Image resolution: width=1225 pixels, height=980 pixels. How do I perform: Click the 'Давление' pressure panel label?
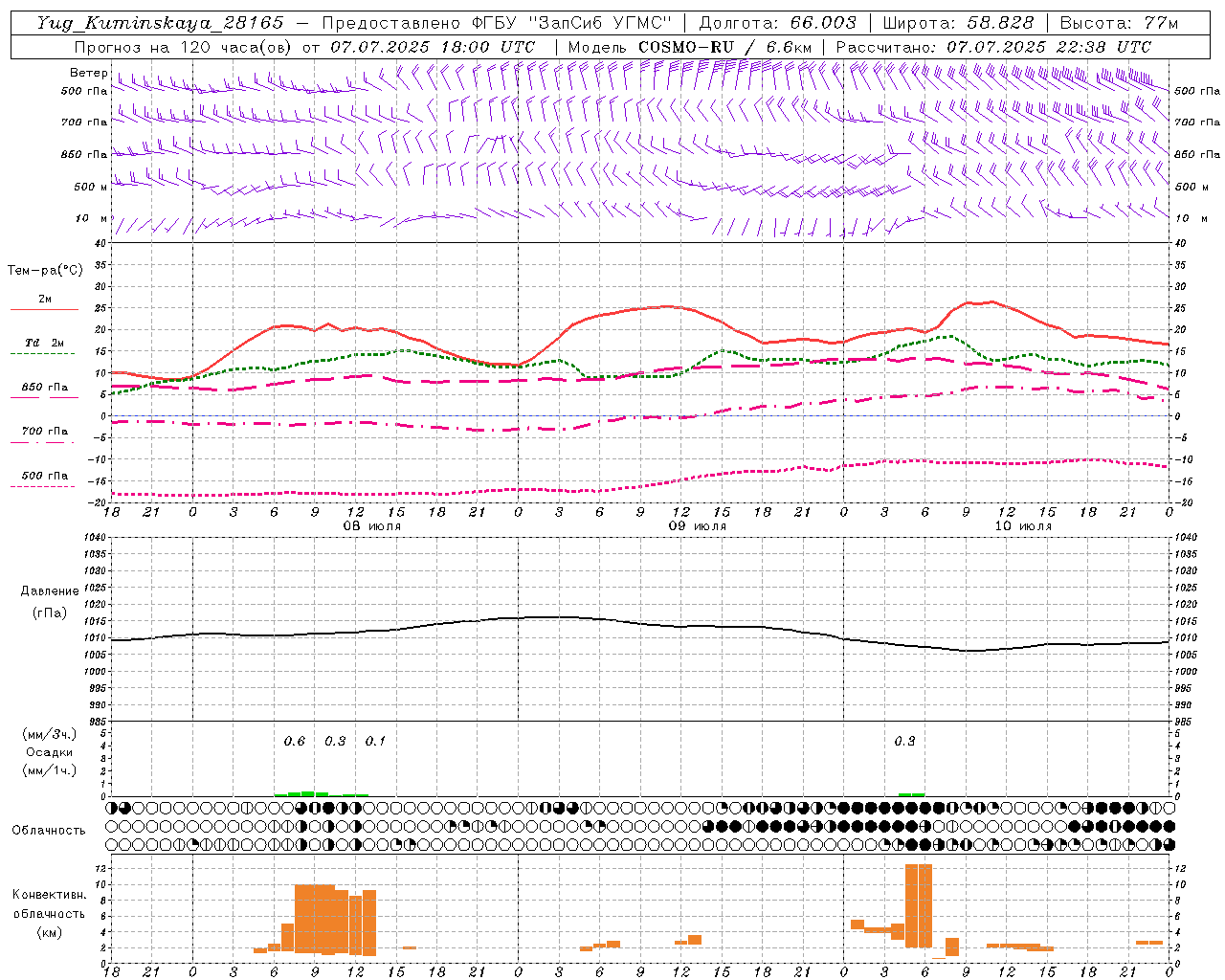point(49,591)
